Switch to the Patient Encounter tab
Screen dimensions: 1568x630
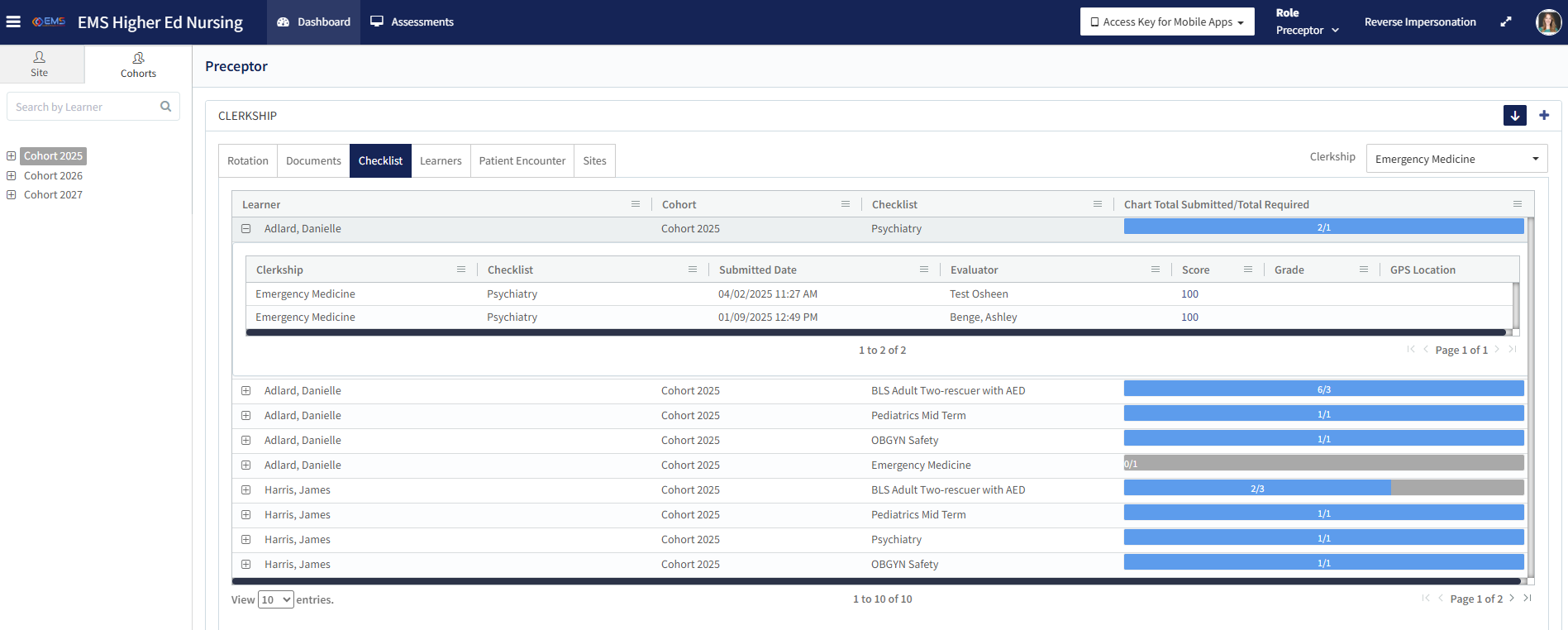click(522, 161)
